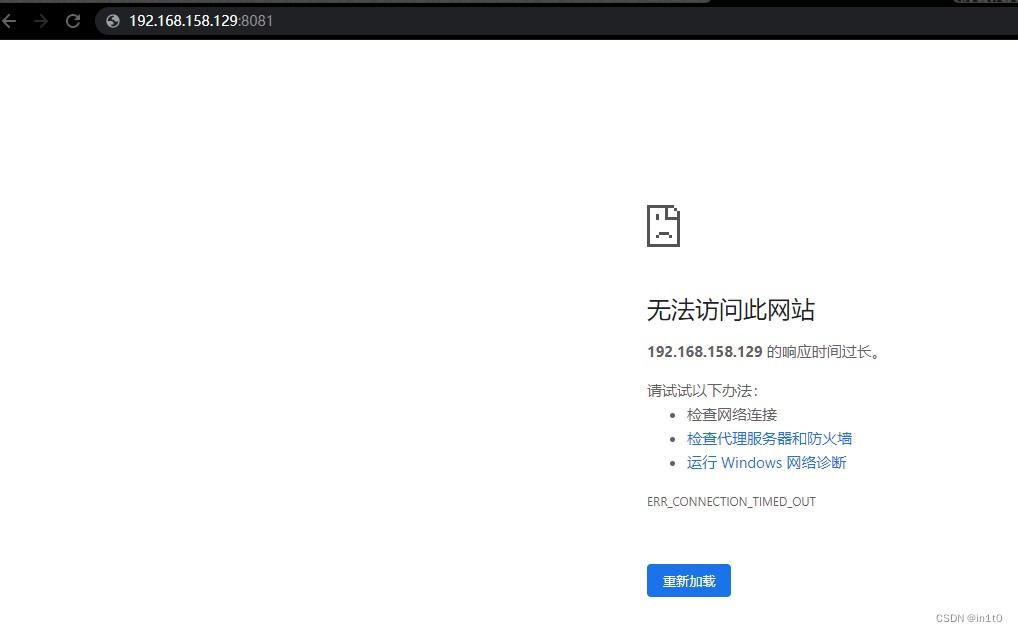Click the forward navigation arrow
The height and width of the screenshot is (632, 1018).
point(41,21)
